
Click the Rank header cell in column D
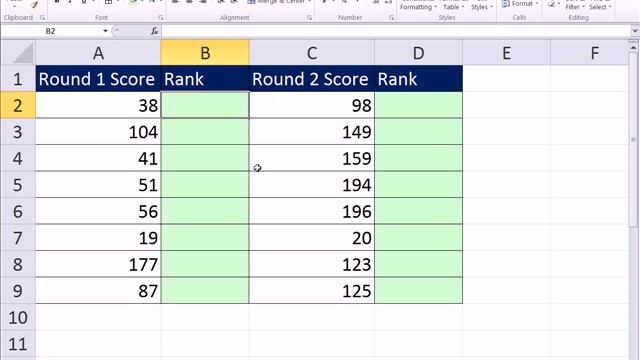point(418,79)
